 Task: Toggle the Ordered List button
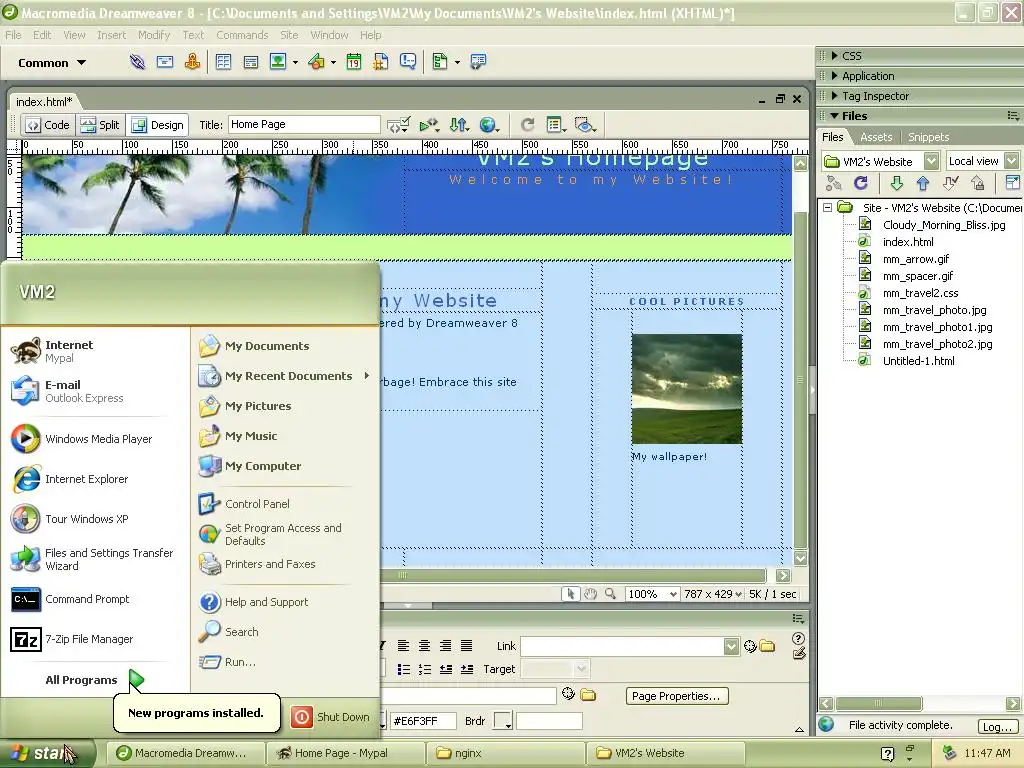point(424,669)
